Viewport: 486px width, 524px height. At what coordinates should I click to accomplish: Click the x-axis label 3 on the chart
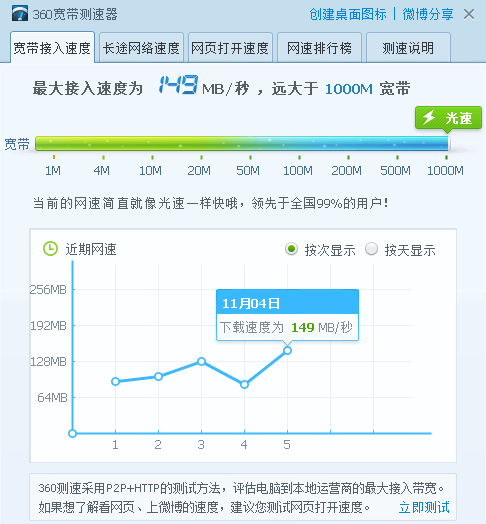coord(201,445)
